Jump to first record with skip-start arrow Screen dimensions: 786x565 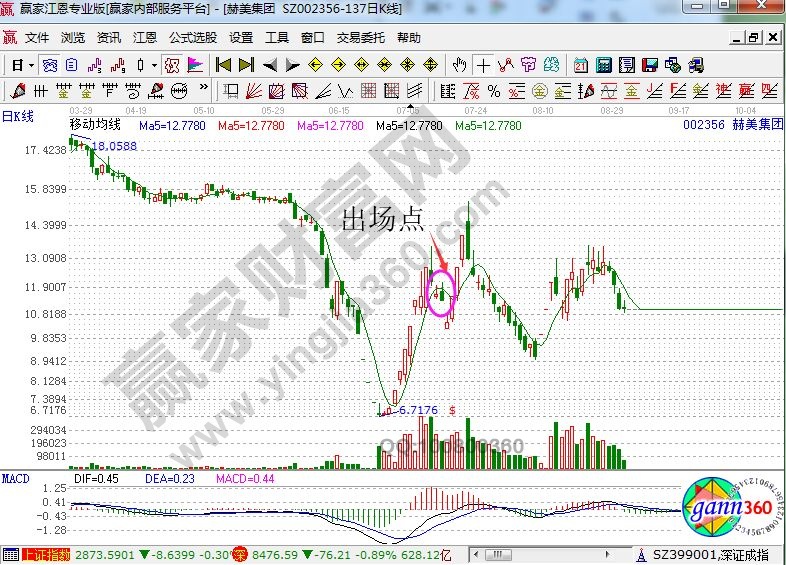click(224, 65)
